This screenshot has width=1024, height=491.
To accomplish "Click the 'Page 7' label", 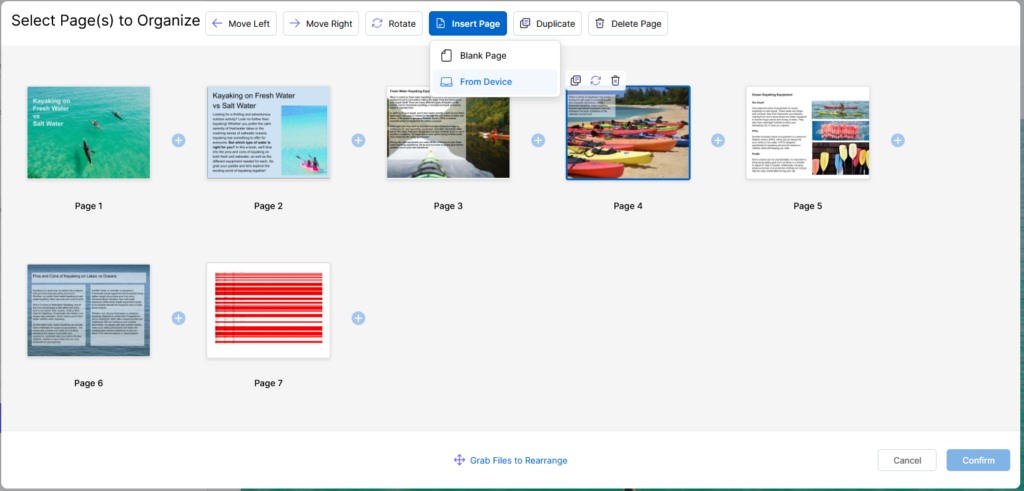I will 268,383.
